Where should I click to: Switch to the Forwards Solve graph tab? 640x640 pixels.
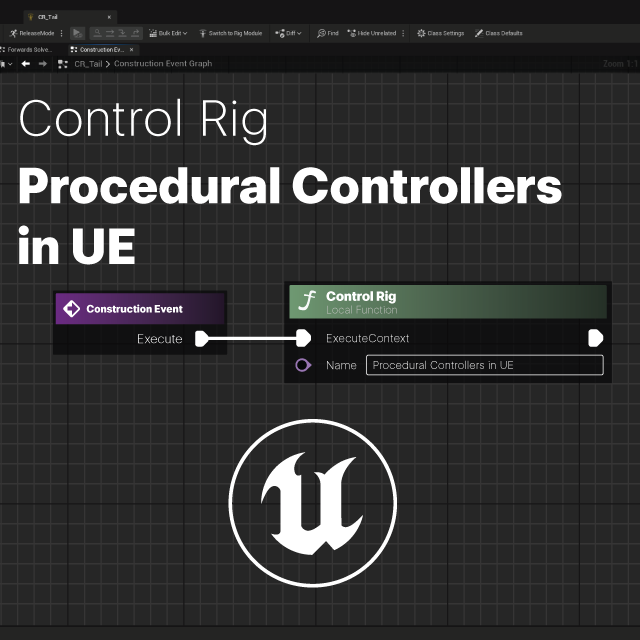tap(26, 49)
